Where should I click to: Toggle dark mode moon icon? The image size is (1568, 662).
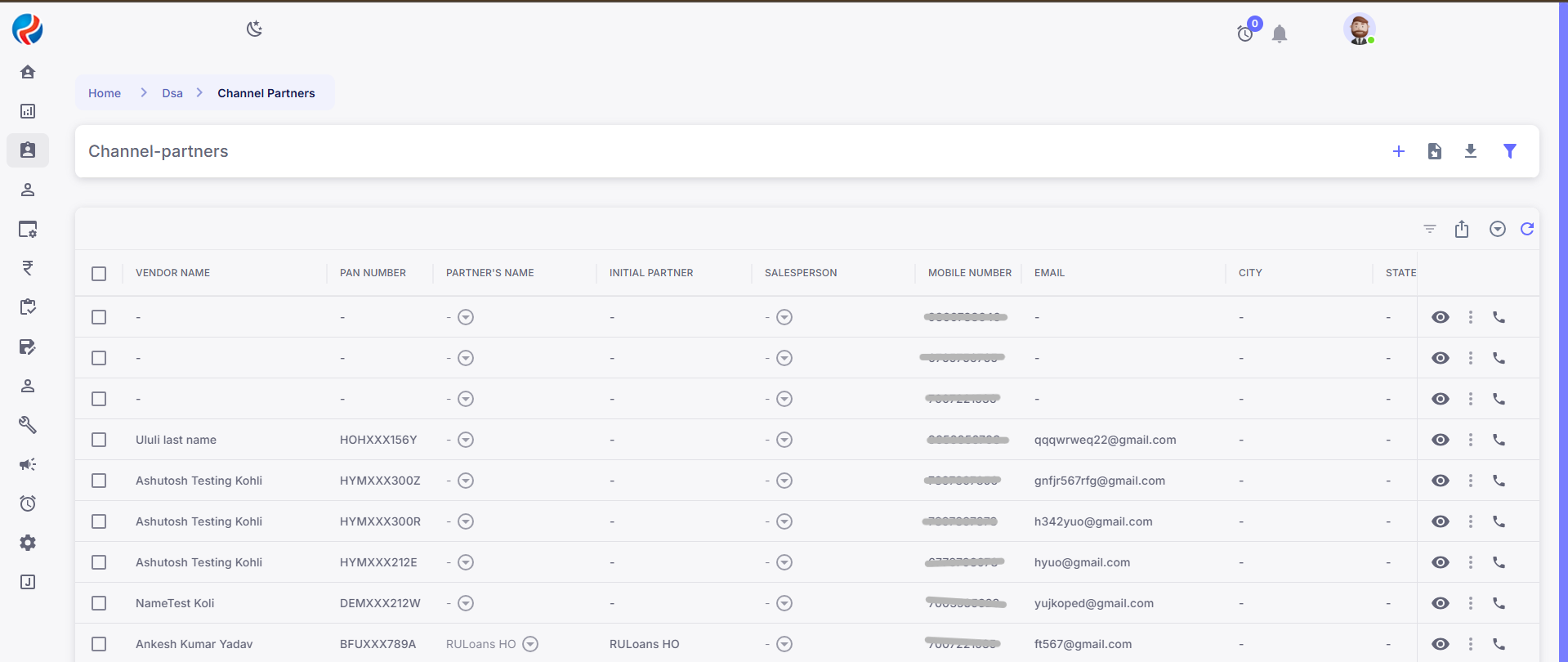[x=254, y=29]
